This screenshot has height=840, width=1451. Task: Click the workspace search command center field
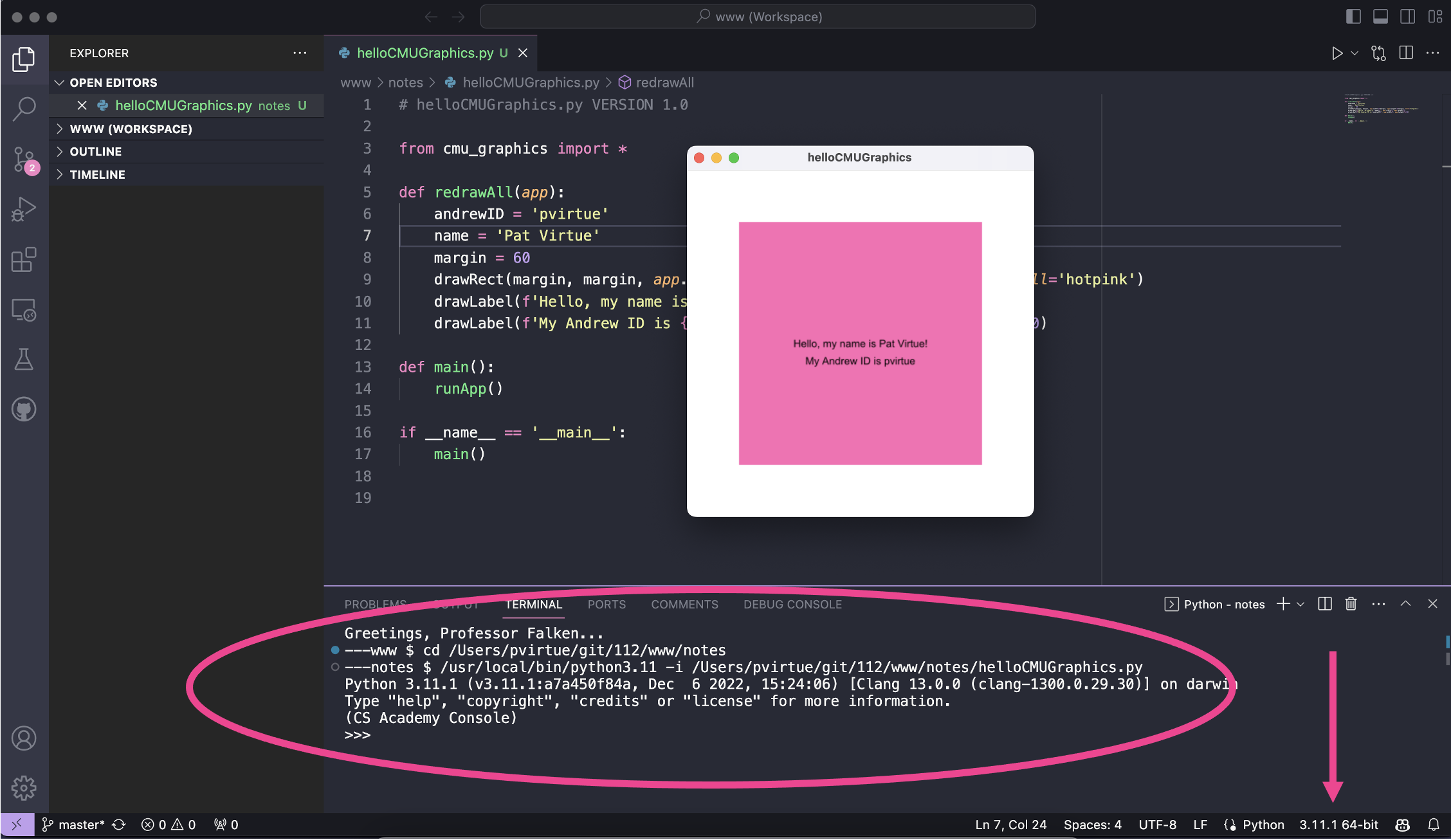[x=758, y=17]
